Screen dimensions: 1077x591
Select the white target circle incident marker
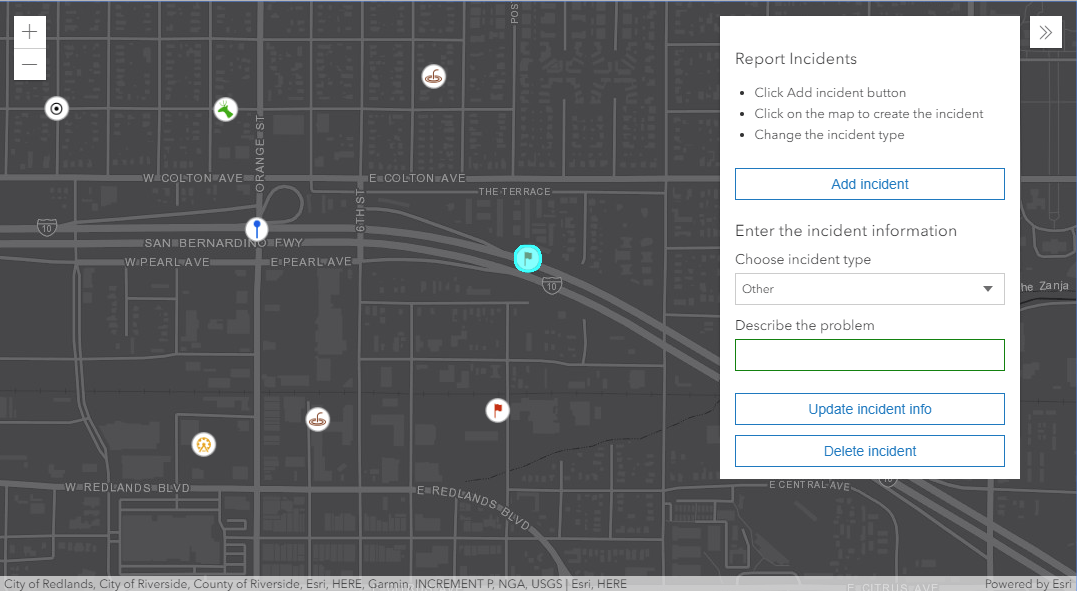tap(56, 109)
